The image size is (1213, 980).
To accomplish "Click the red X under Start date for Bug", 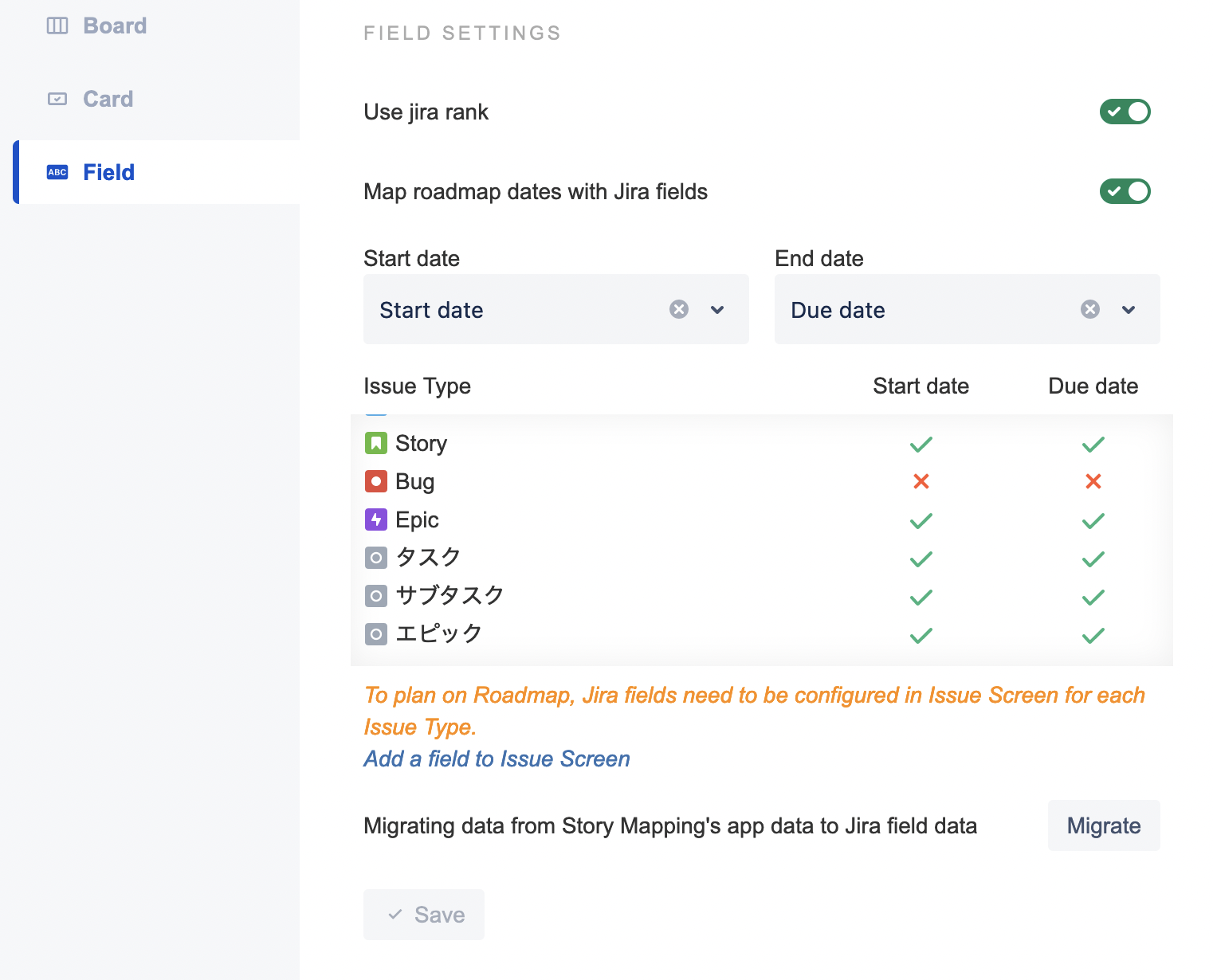I will tap(921, 481).
